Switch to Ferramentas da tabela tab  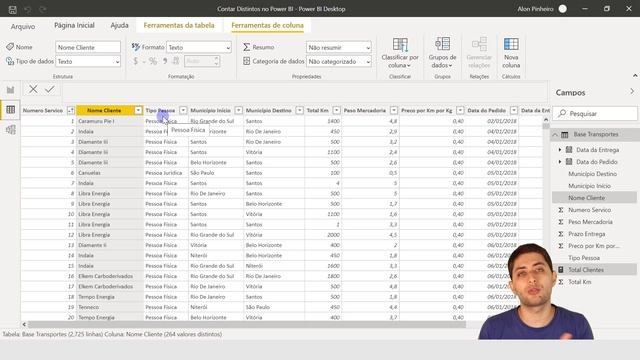coord(179,25)
